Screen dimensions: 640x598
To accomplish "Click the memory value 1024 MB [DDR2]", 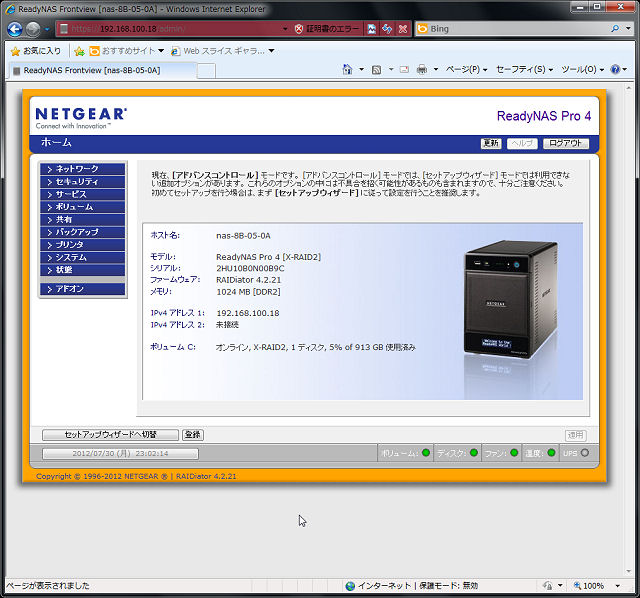I will (x=248, y=292).
